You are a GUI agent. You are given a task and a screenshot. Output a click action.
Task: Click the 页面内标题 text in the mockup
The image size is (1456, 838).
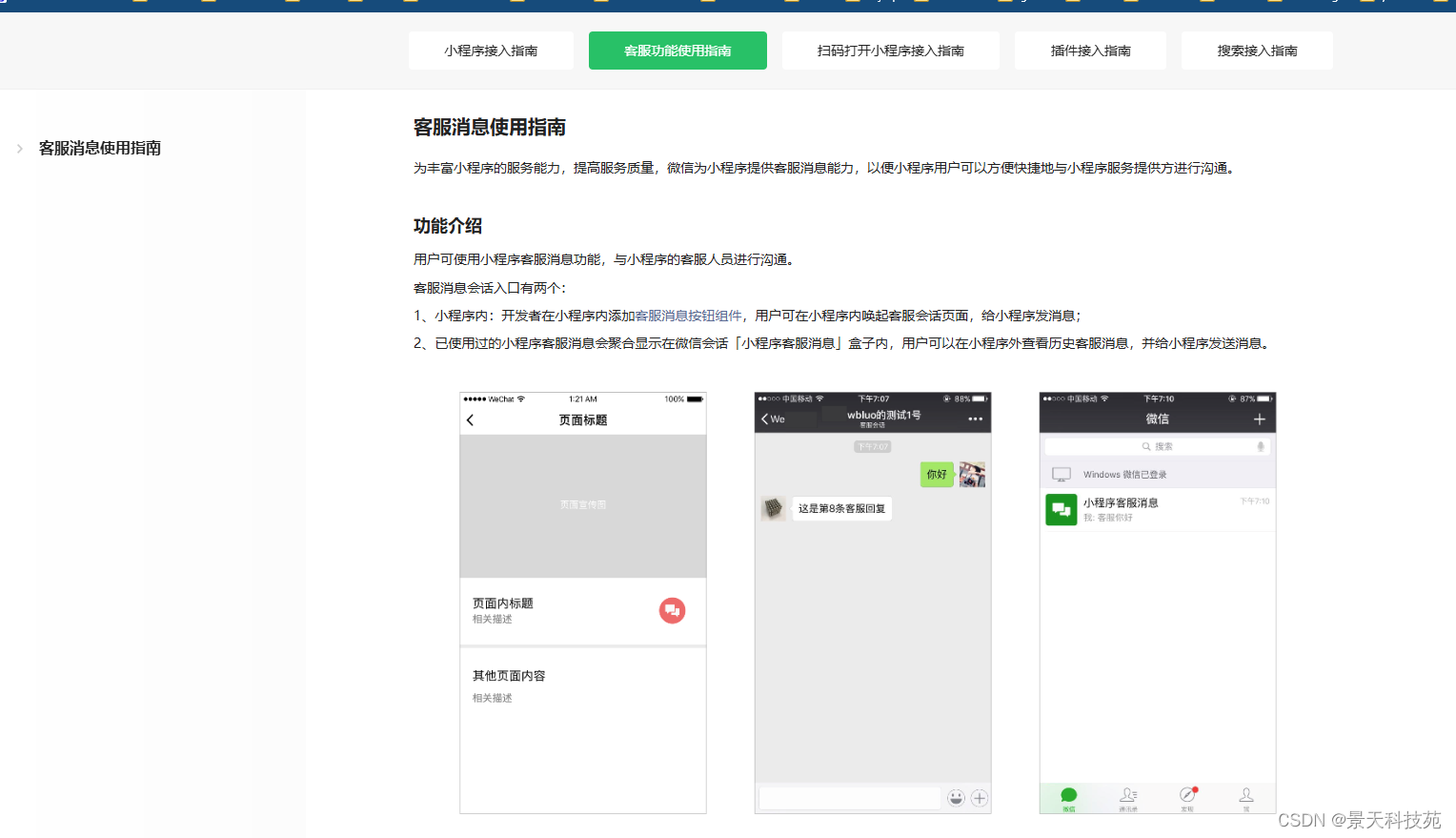pos(503,603)
